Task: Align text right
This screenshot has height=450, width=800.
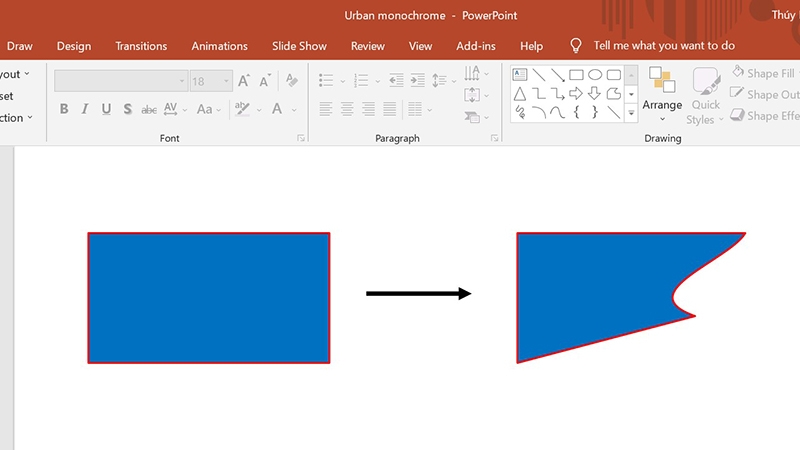Action: pos(368,109)
